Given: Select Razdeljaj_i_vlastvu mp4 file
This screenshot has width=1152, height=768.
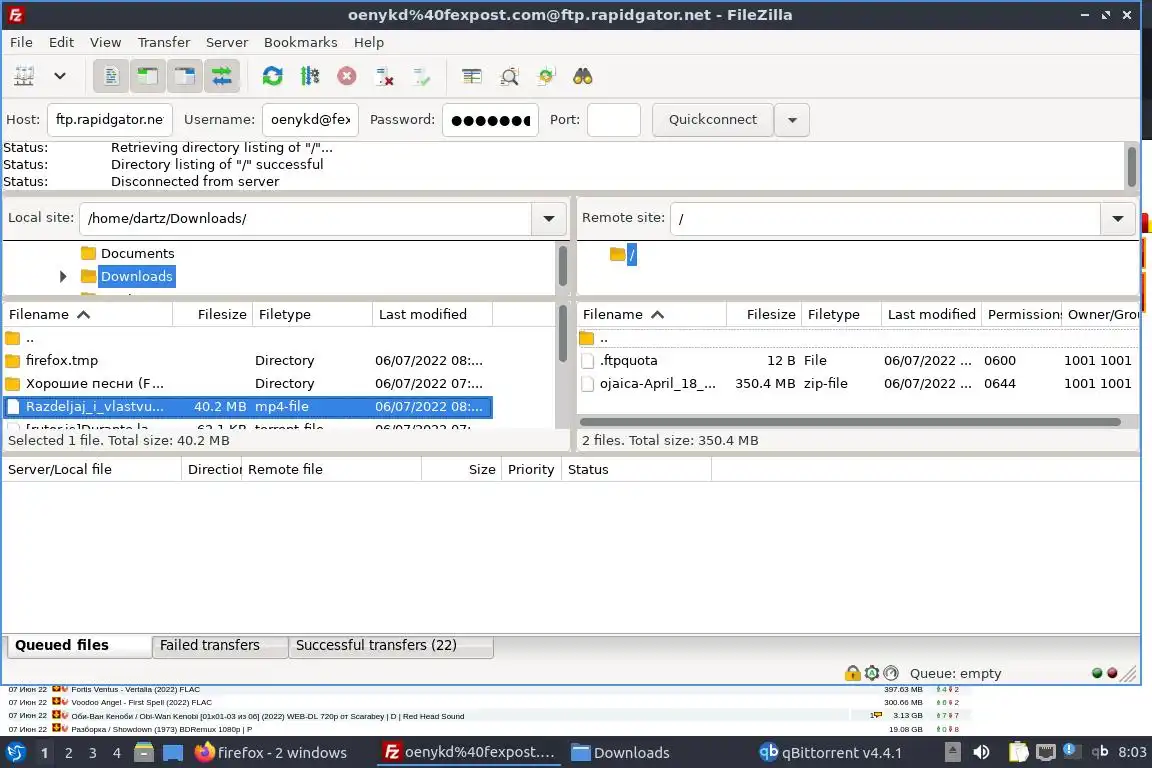Looking at the screenshot, I should coord(248,406).
